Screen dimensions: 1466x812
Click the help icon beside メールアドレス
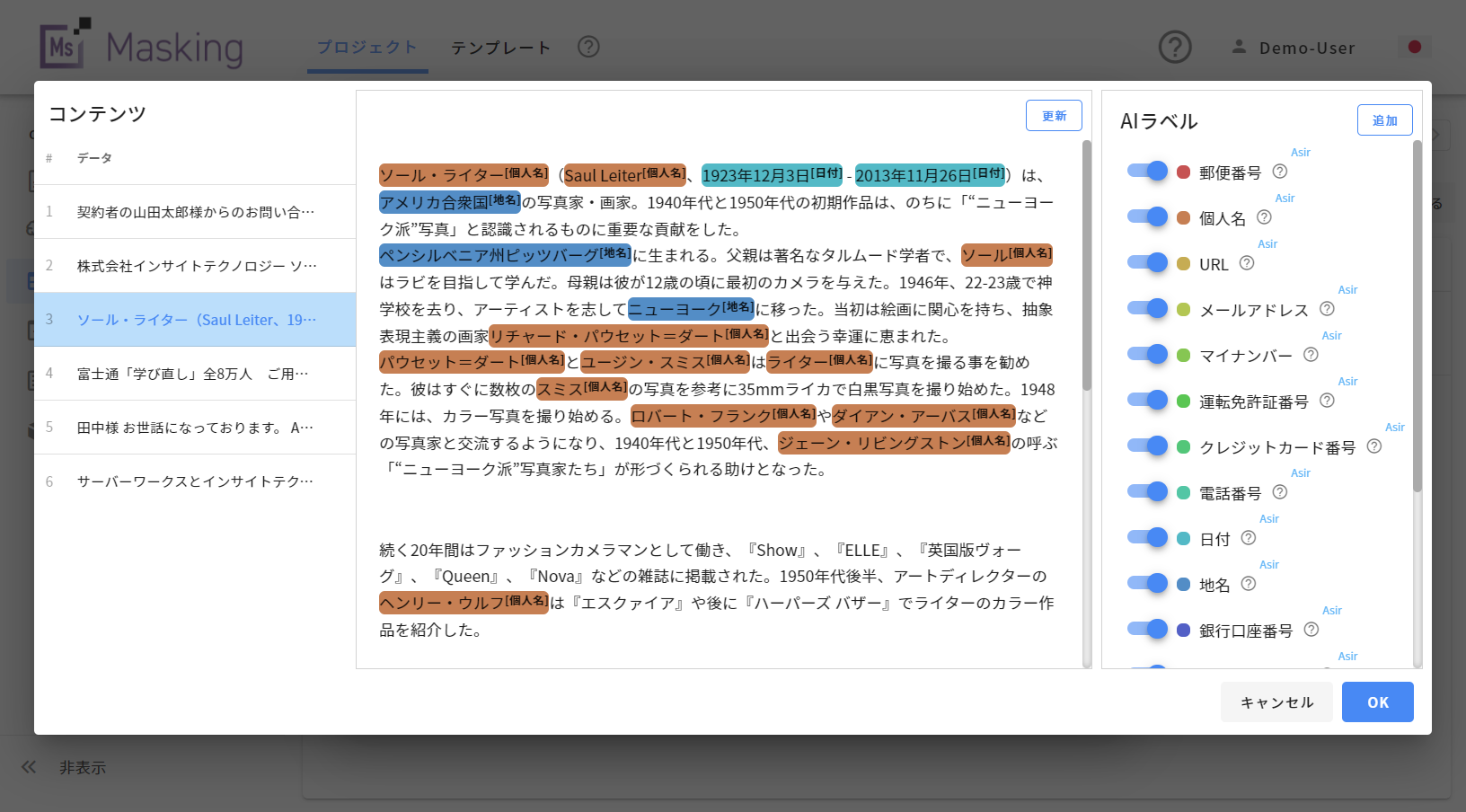point(1327,309)
